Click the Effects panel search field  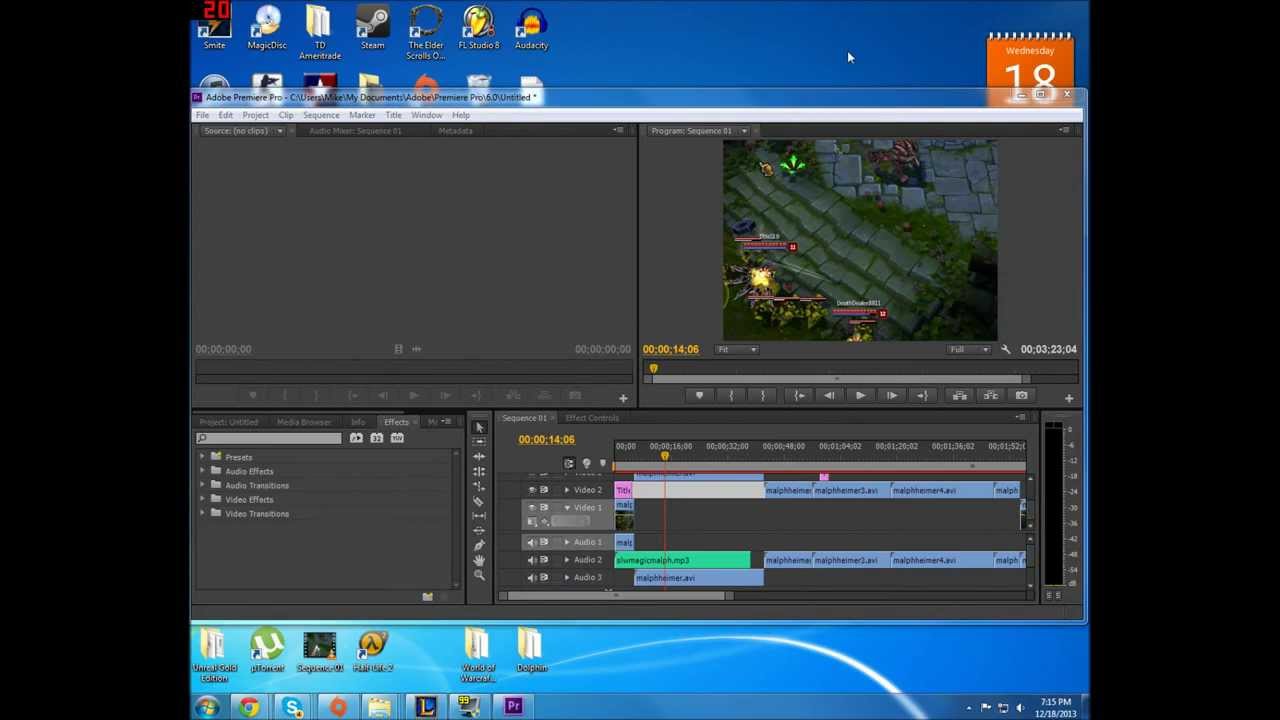[x=270, y=438]
